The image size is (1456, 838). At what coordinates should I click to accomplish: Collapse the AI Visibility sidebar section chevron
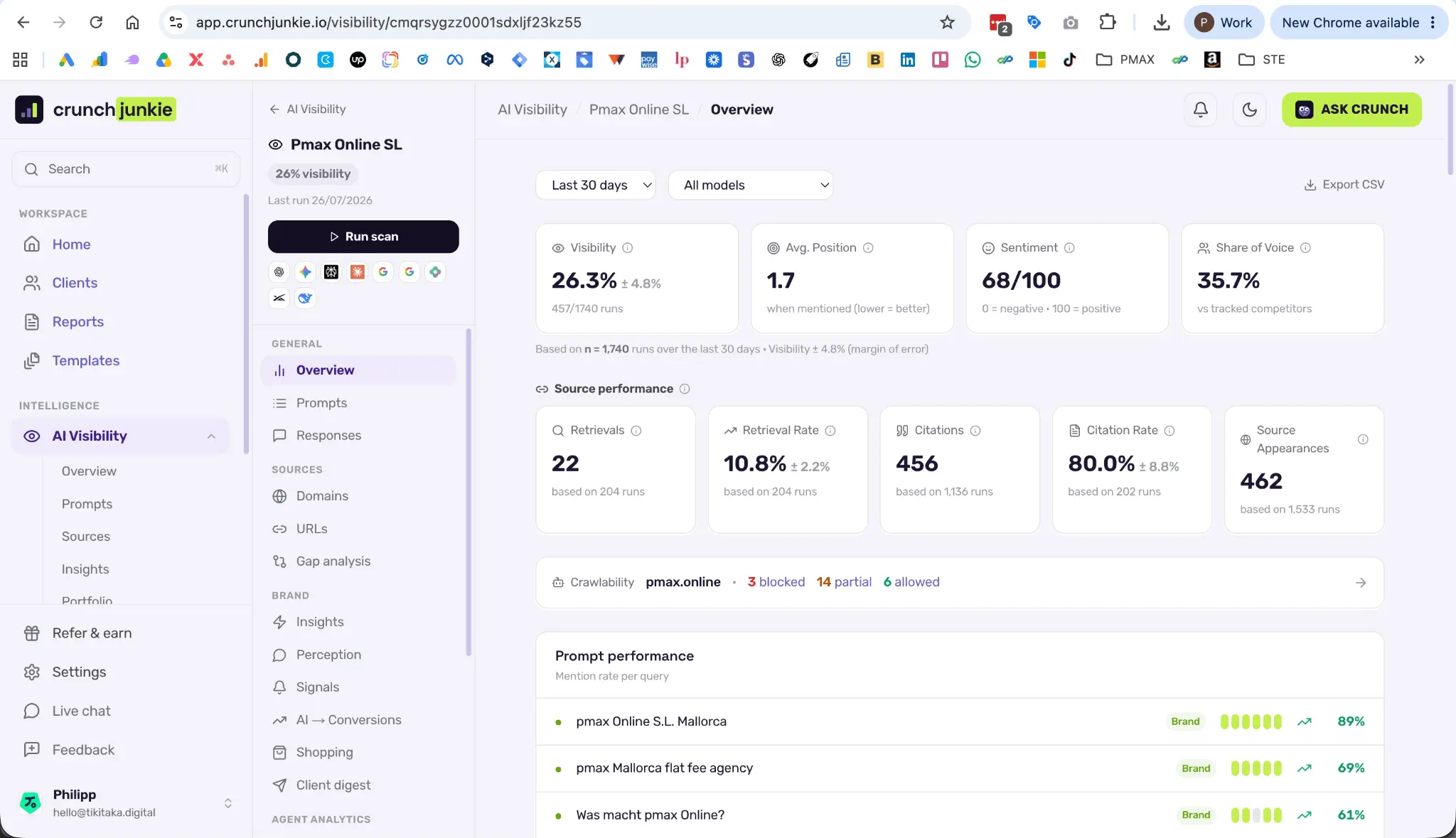211,436
